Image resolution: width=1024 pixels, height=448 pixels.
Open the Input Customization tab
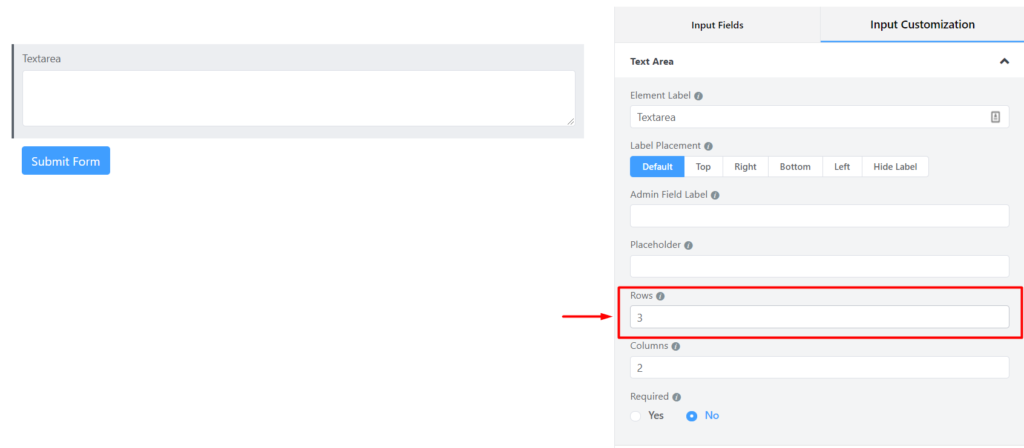pyautogui.click(x=922, y=25)
